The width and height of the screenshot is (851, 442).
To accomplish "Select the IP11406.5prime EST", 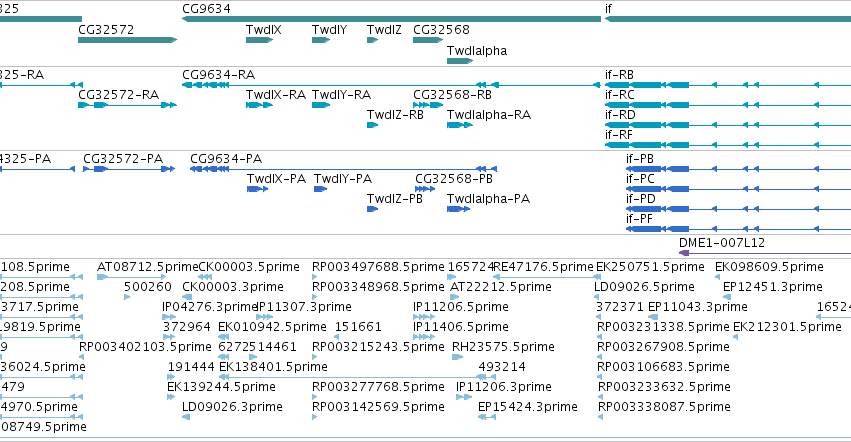I will pyautogui.click(x=424, y=337).
